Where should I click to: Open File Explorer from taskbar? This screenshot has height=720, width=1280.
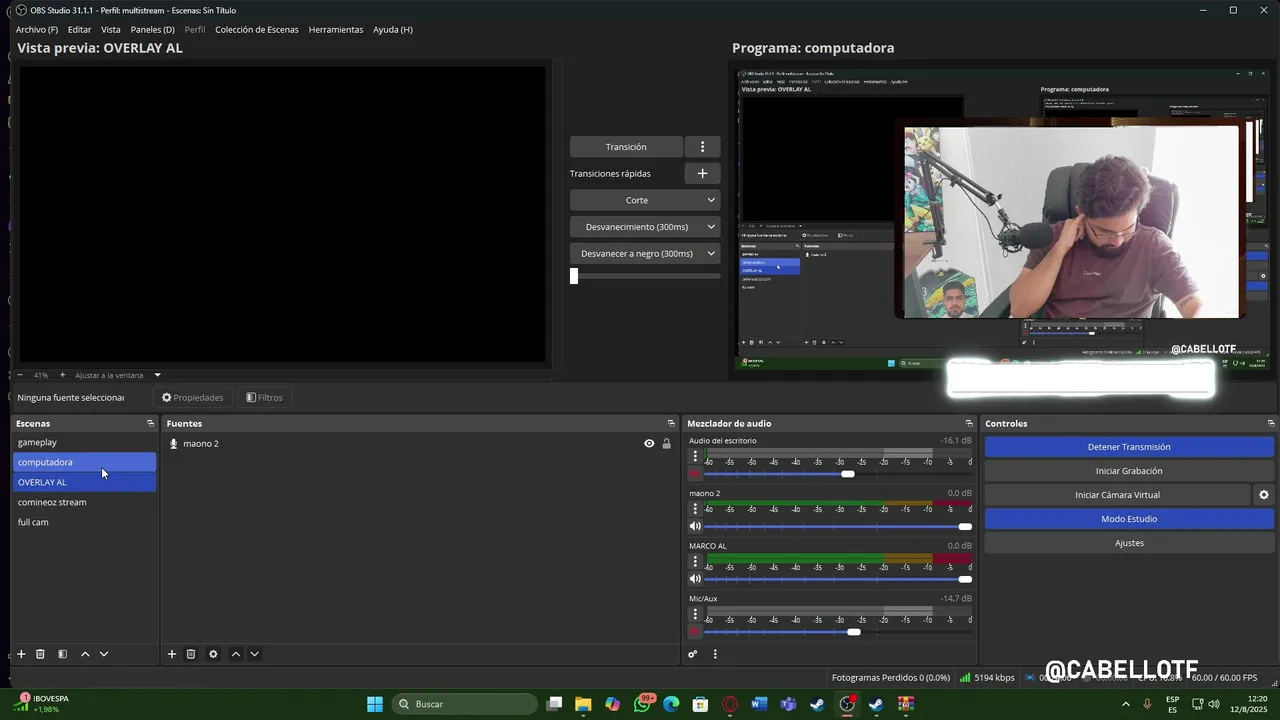point(583,704)
